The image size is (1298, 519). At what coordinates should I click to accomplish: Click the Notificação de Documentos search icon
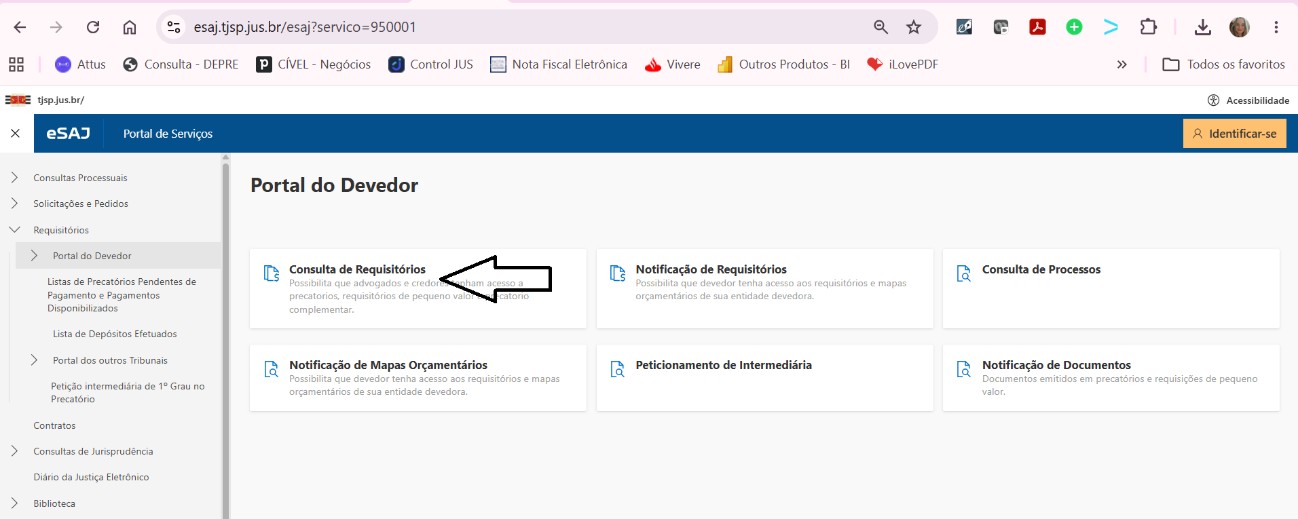(964, 369)
